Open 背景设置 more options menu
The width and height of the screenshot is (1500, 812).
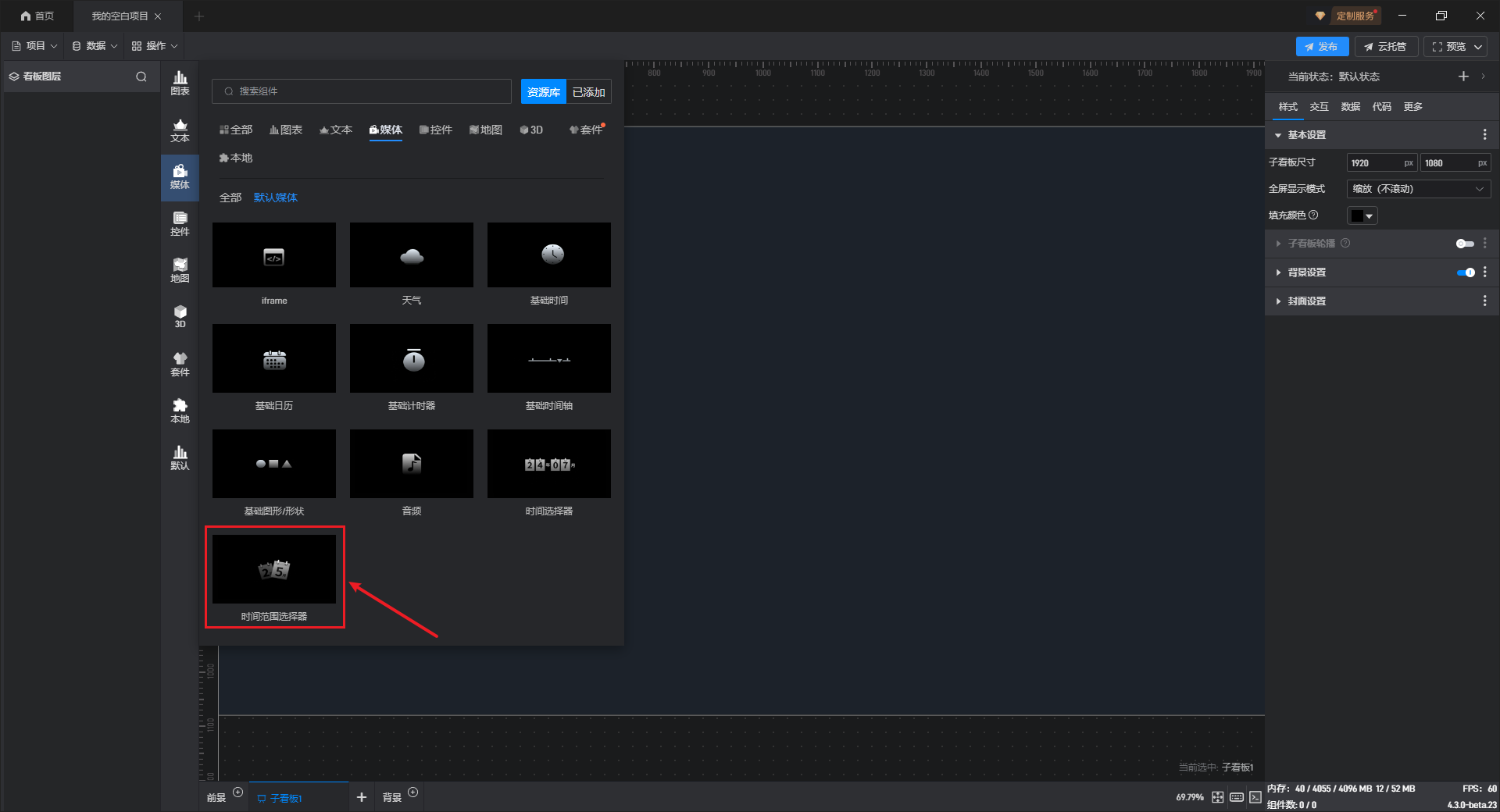[1484, 272]
